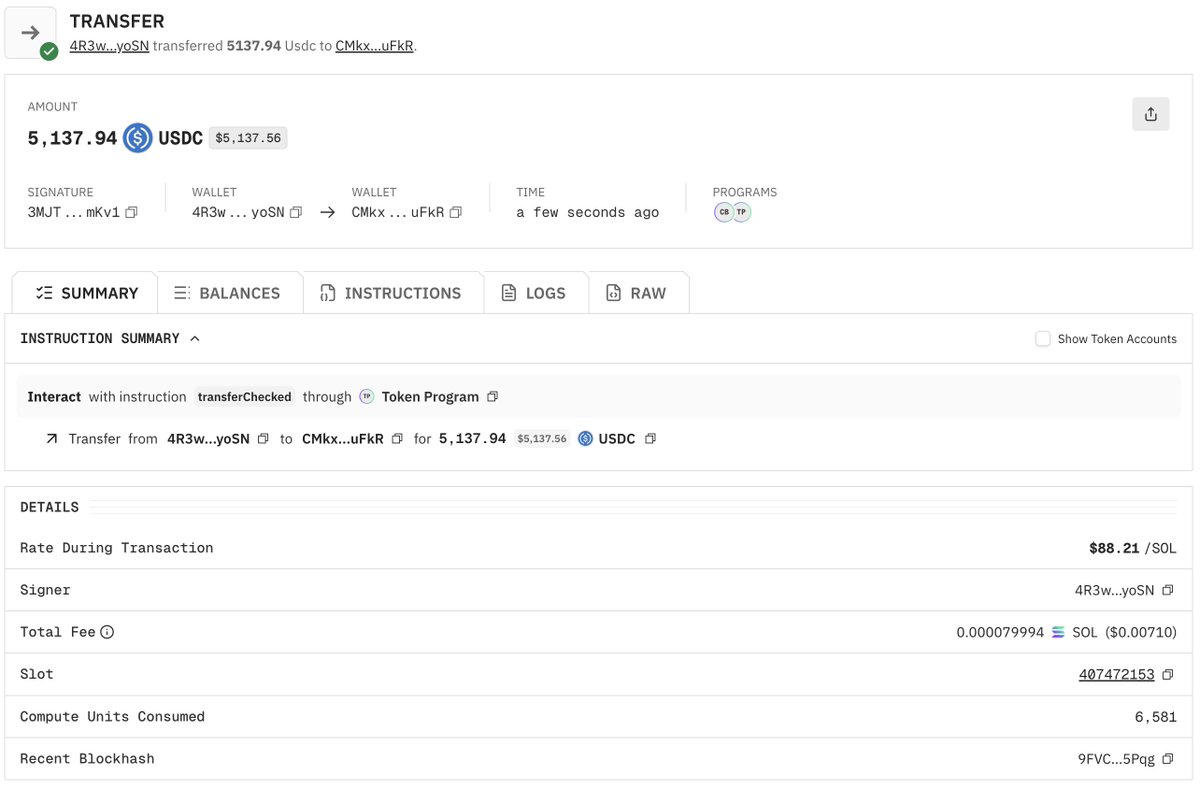Click compute units value 6,581
1200x789 pixels.
point(1156,717)
